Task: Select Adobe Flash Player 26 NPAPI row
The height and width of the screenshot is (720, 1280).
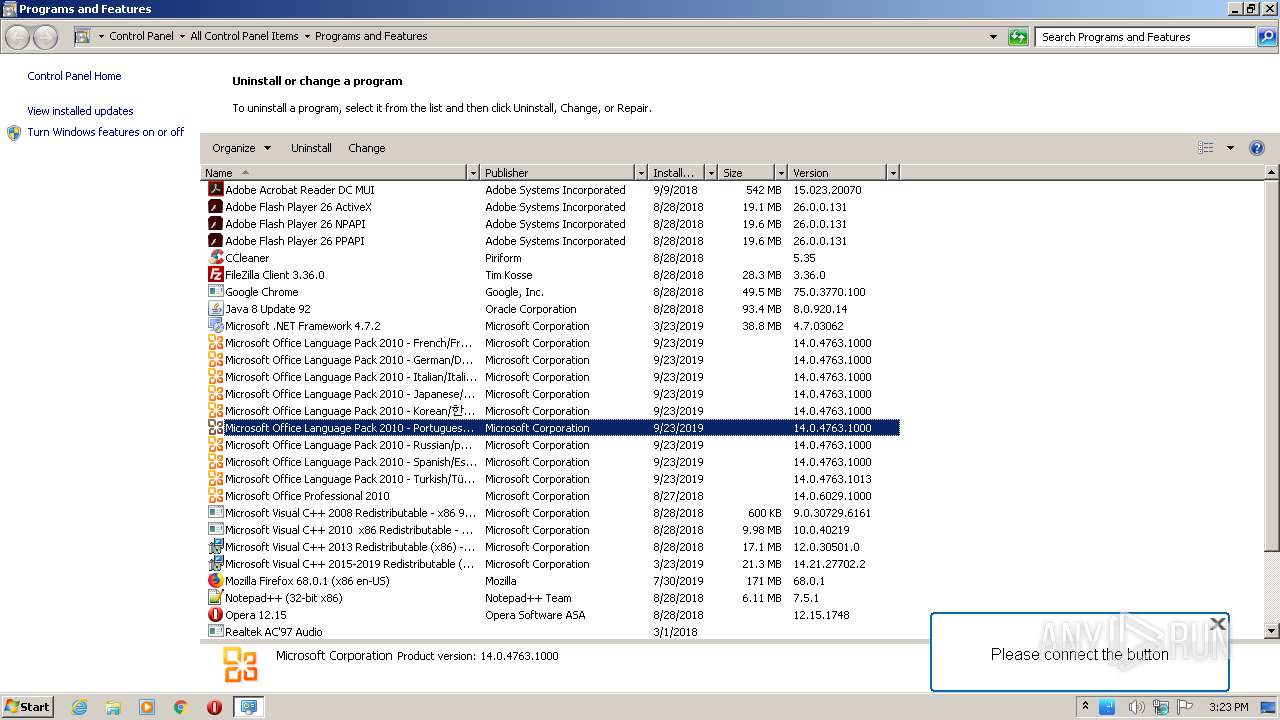Action: 550,224
